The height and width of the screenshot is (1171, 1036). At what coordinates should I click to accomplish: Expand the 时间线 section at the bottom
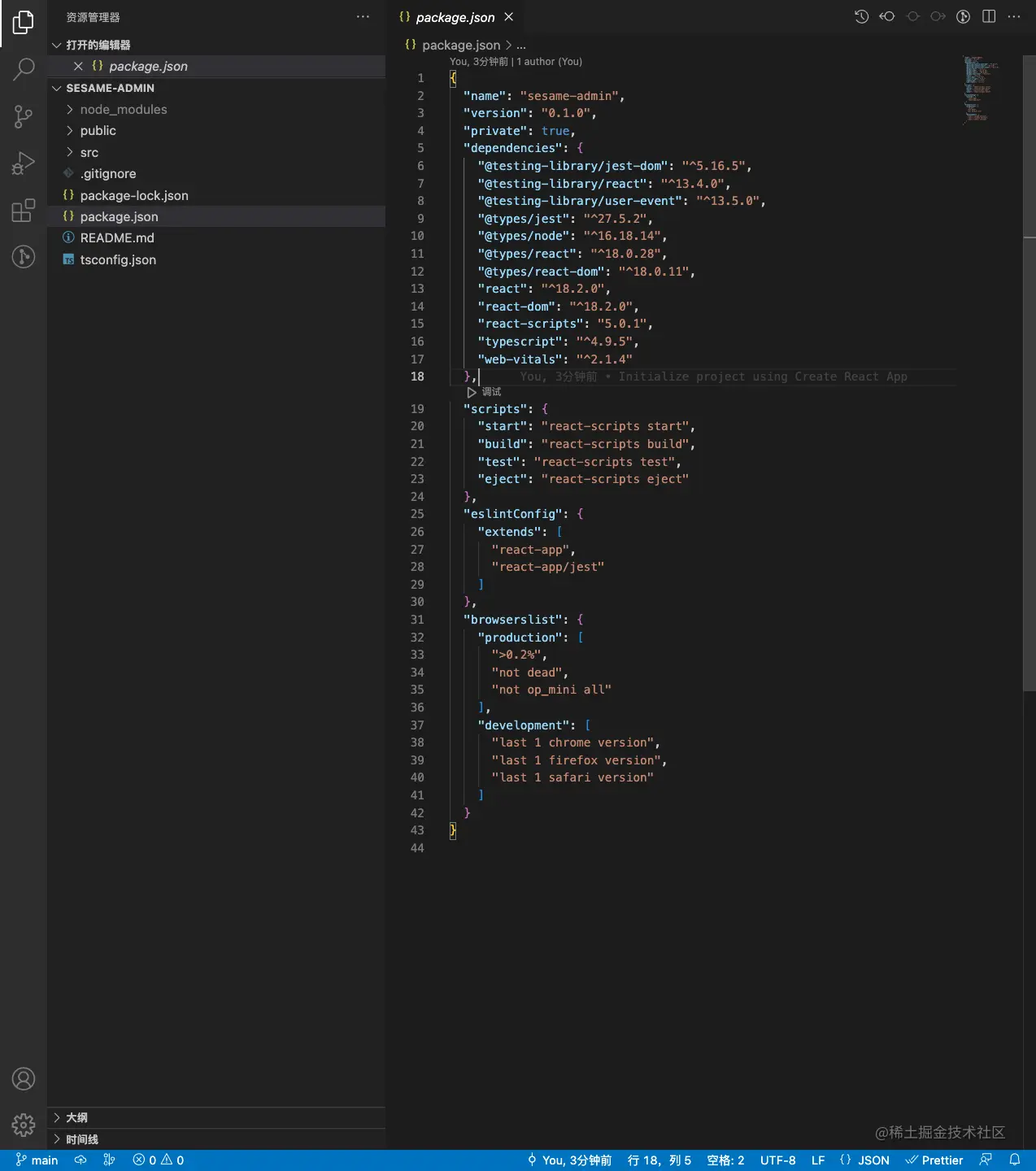click(x=84, y=1138)
